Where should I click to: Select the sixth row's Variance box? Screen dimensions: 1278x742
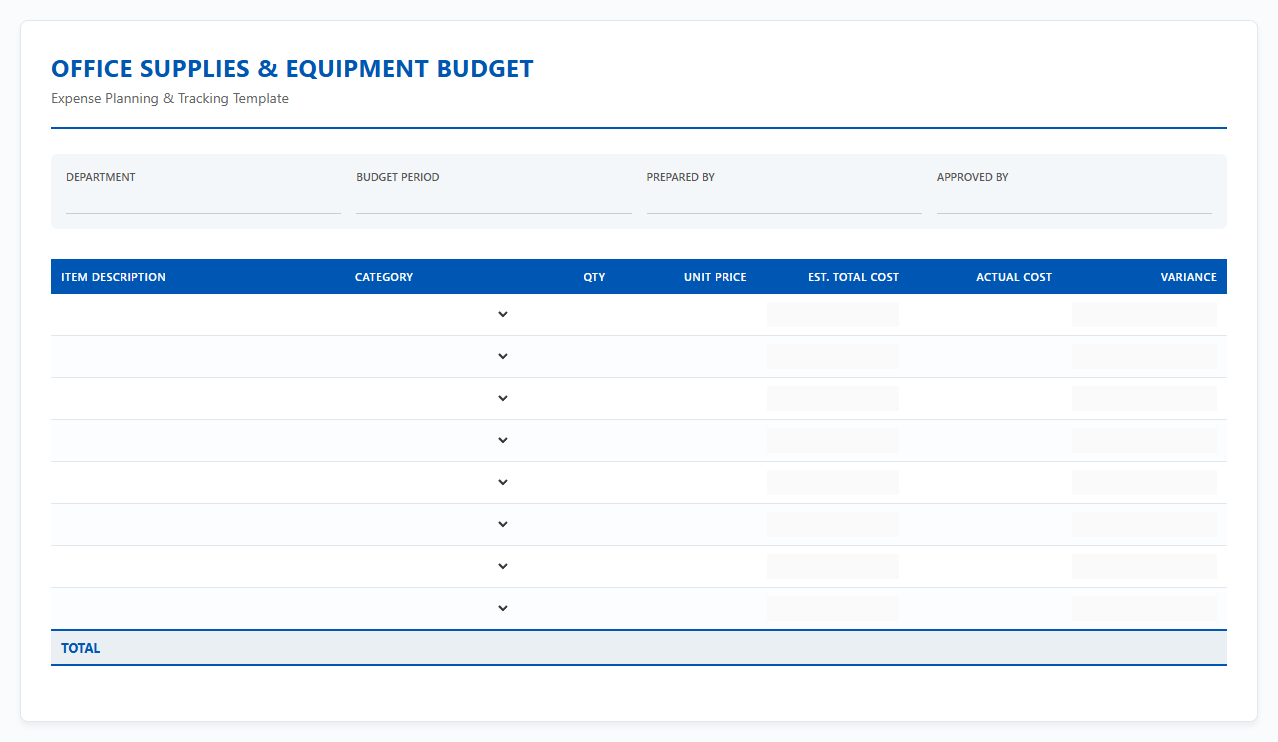[1144, 524]
